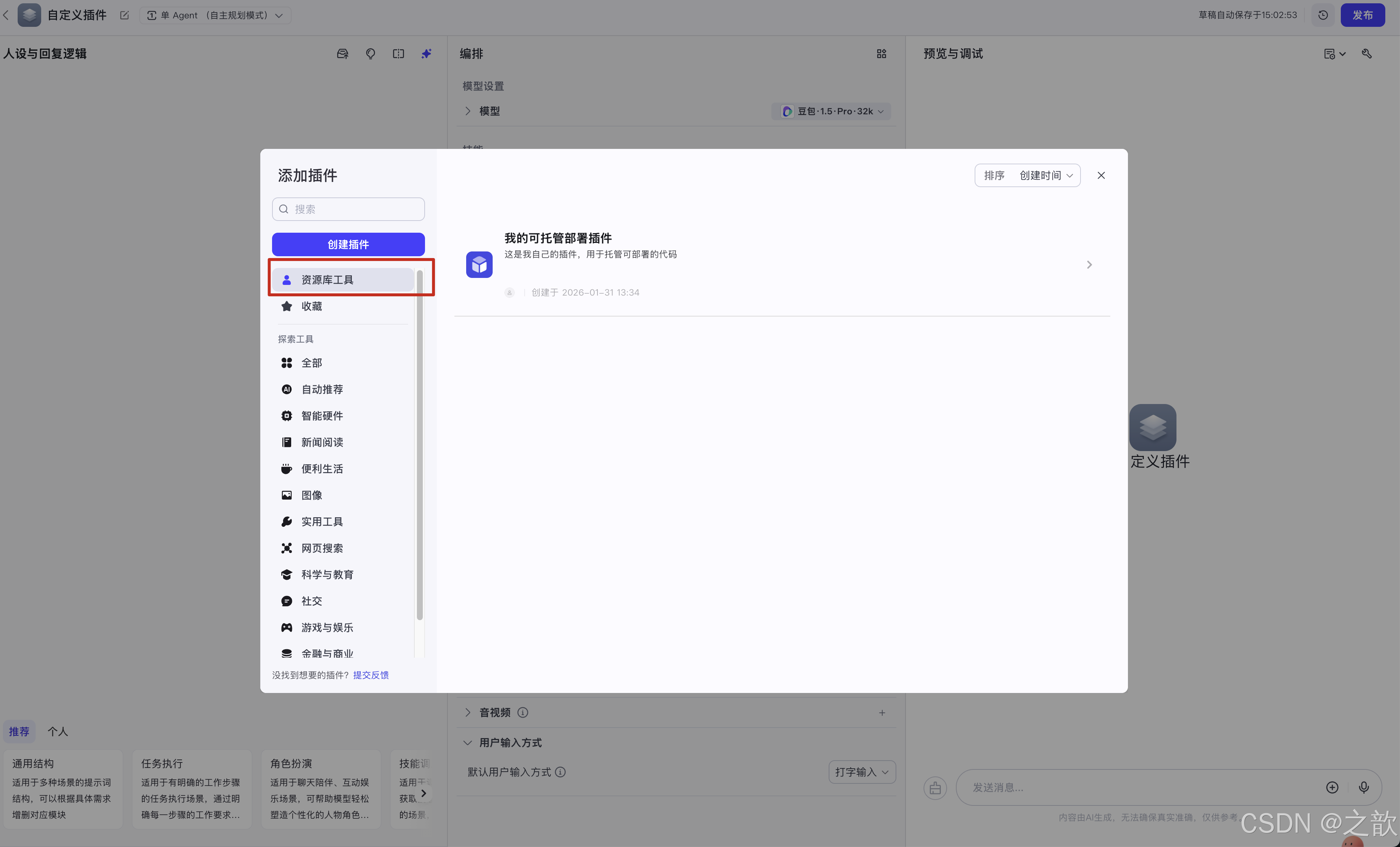Switch to the 个人 tab
This screenshot has width=1400, height=847.
point(57,732)
